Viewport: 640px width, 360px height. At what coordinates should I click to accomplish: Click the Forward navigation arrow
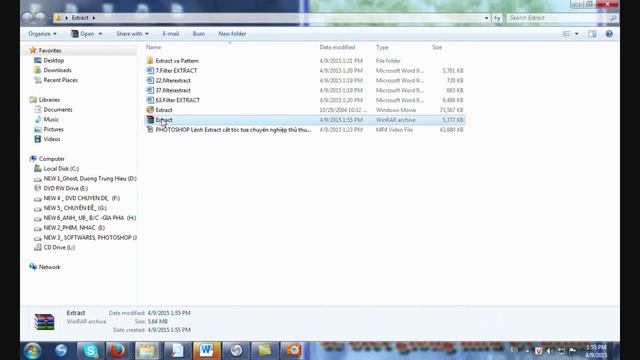(41, 18)
